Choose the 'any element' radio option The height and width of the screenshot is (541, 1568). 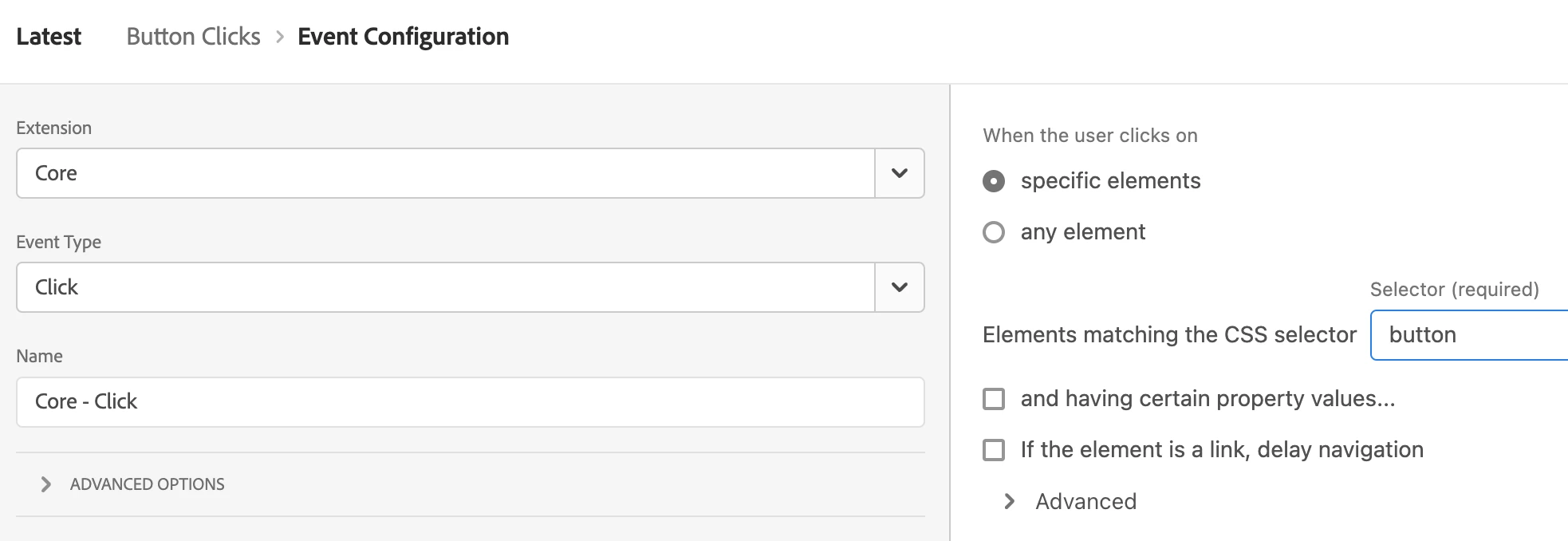click(x=994, y=232)
